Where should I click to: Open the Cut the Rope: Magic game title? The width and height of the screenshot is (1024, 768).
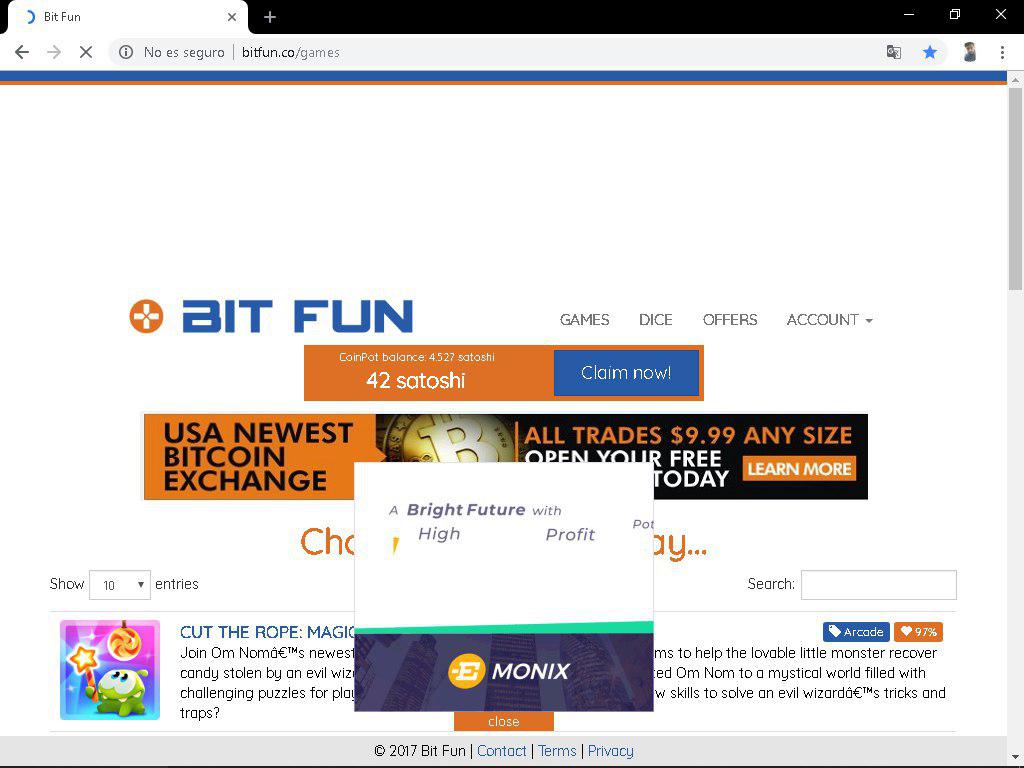pyautogui.click(x=267, y=632)
